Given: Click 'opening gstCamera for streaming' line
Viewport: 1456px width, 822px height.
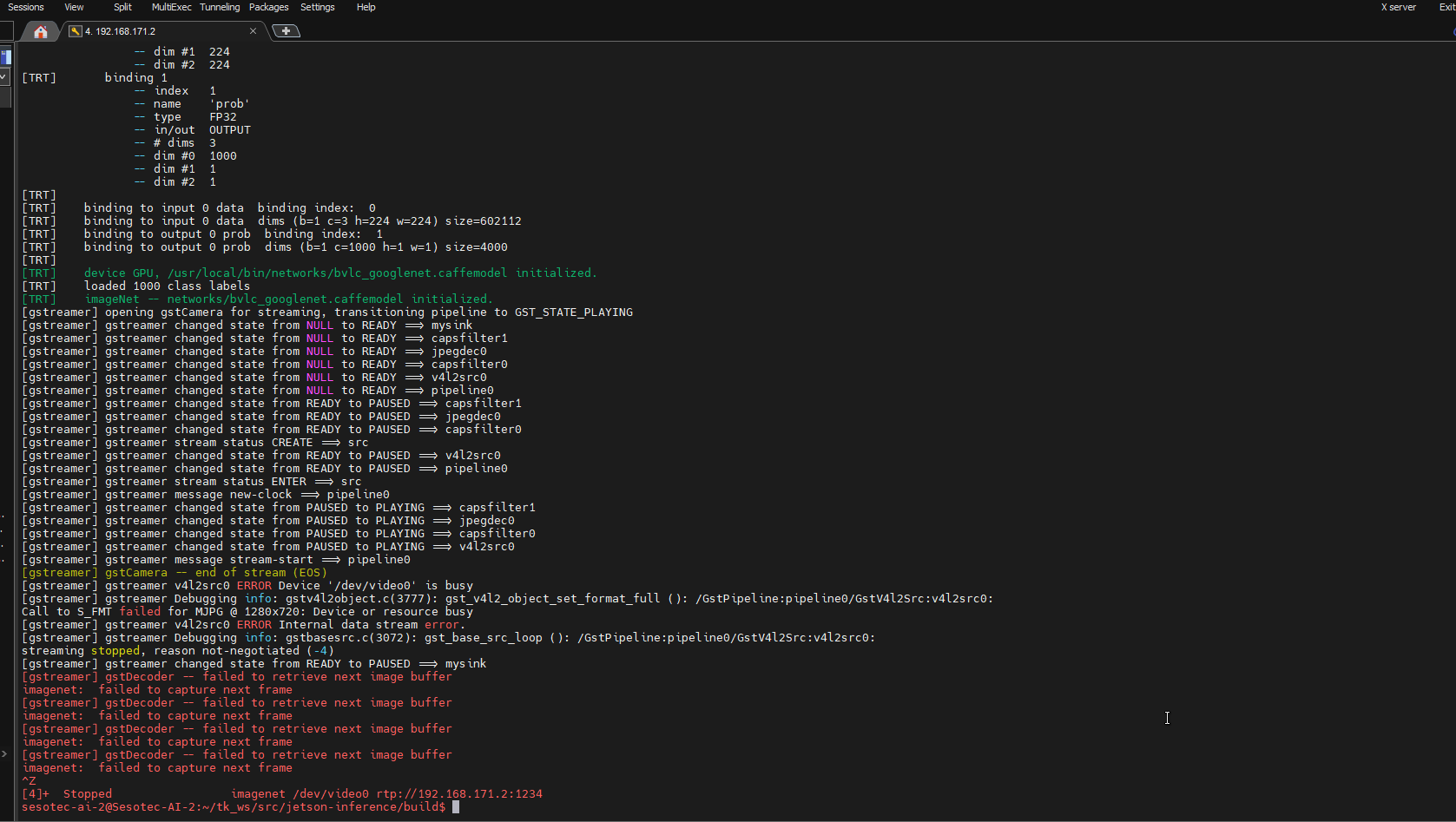Looking at the screenshot, I should pos(327,312).
